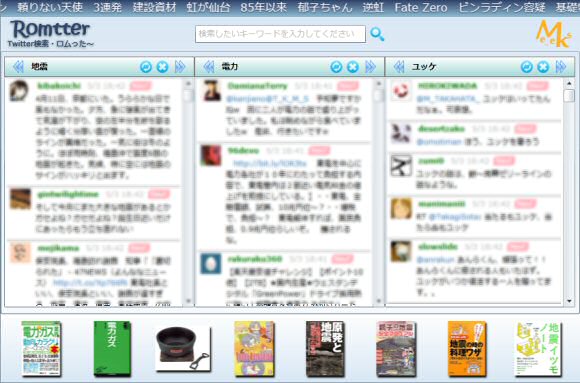
Task: Open the Meeks logo in the top-right corner
Action: 554,34
